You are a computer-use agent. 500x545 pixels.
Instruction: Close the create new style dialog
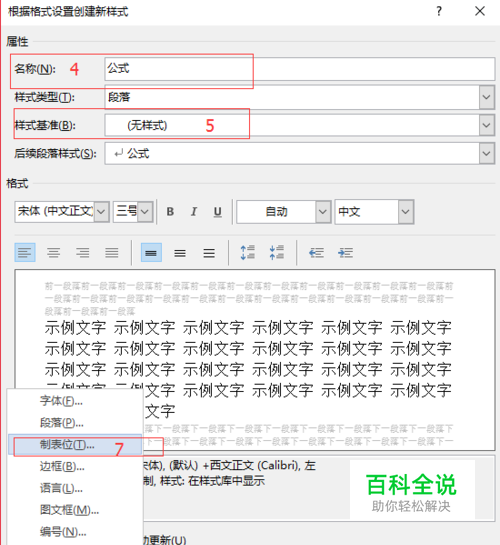(480, 11)
